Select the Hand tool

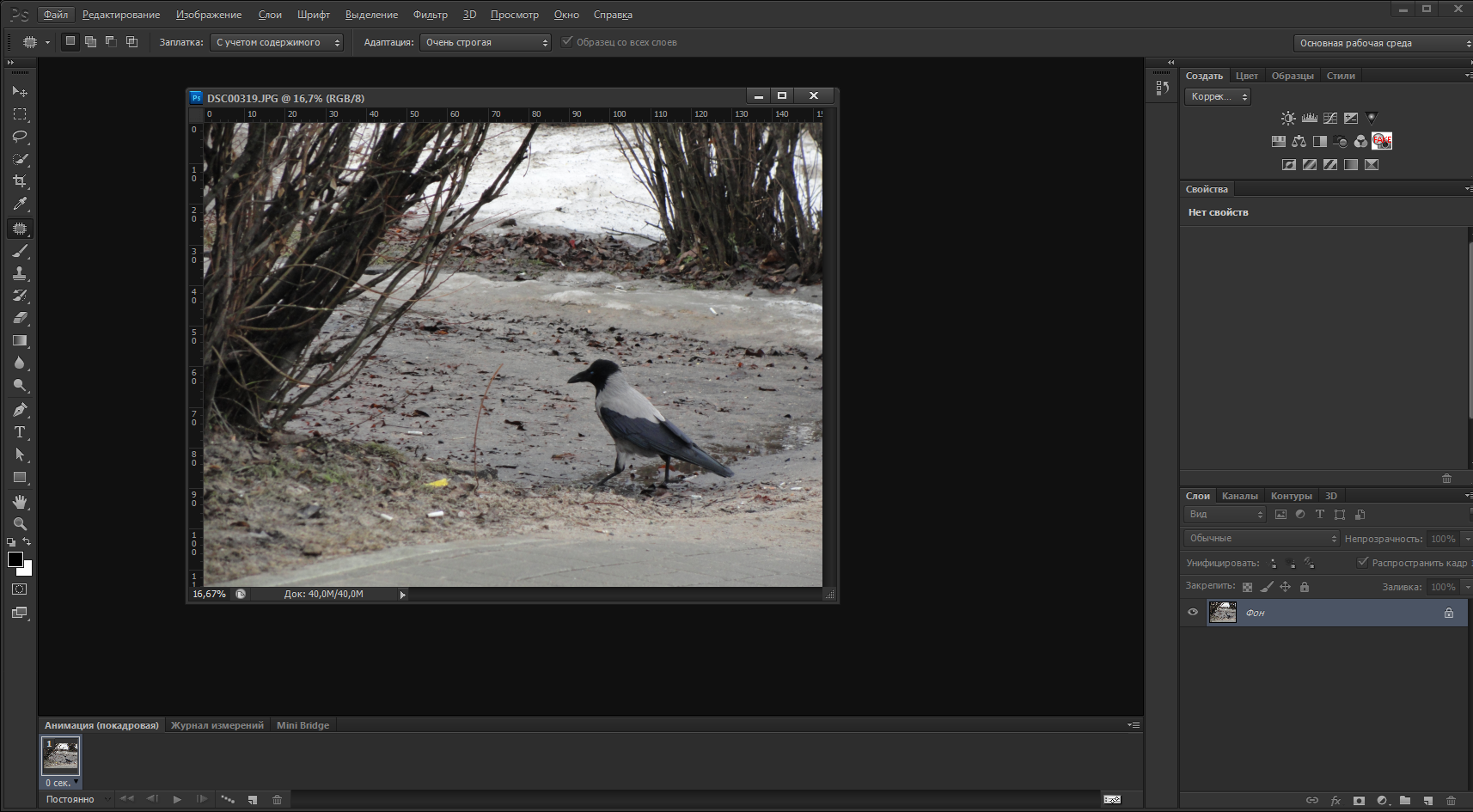coord(20,501)
